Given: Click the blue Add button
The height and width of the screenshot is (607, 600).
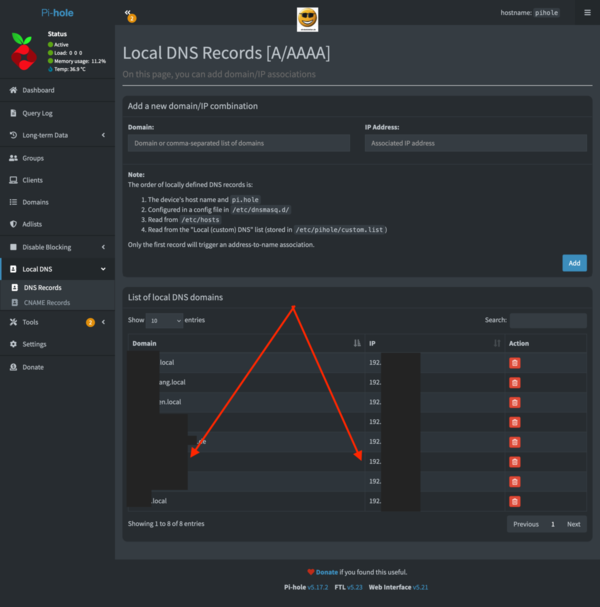Looking at the screenshot, I should click(x=574, y=263).
